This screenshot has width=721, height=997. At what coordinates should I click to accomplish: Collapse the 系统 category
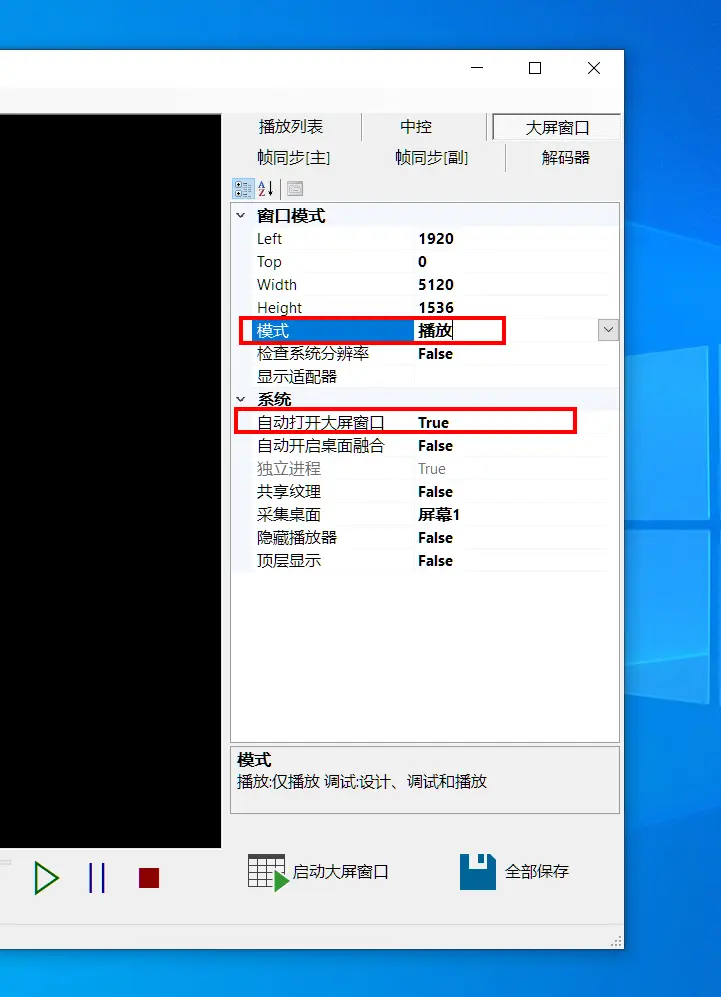point(240,399)
